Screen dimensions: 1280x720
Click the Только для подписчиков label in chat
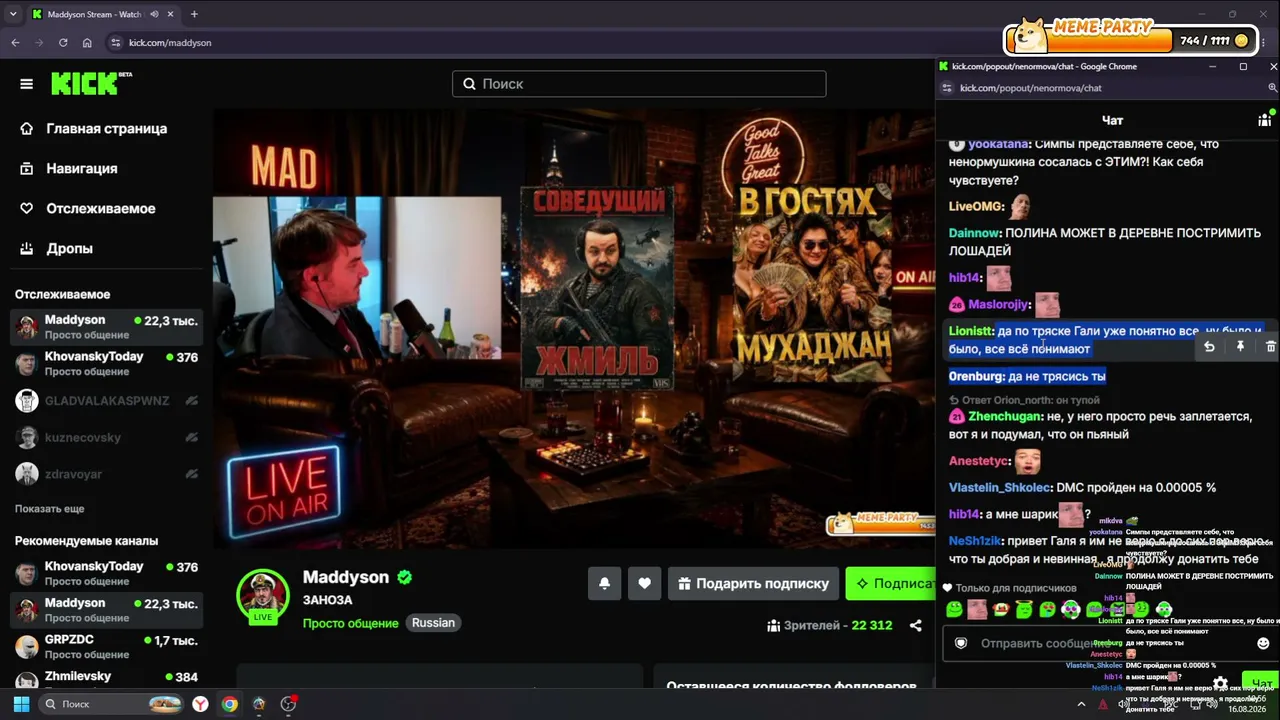click(1016, 588)
